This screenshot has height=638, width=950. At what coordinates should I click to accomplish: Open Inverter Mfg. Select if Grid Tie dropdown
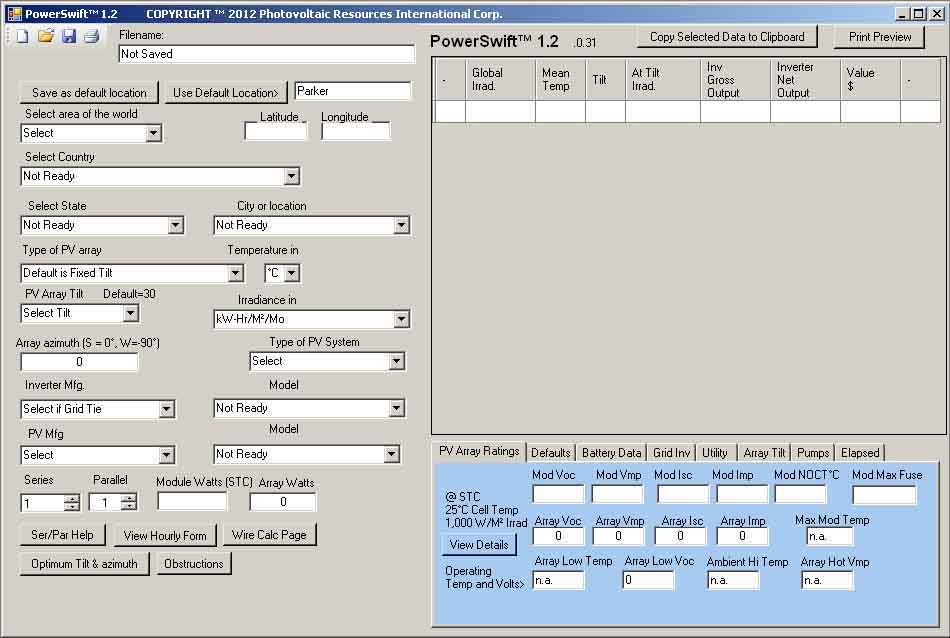click(167, 409)
